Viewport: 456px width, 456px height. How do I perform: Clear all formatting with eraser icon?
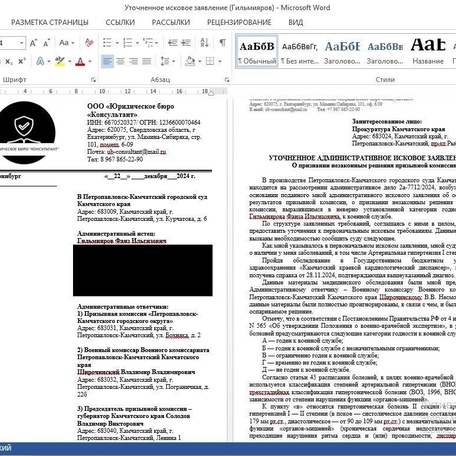(89, 43)
